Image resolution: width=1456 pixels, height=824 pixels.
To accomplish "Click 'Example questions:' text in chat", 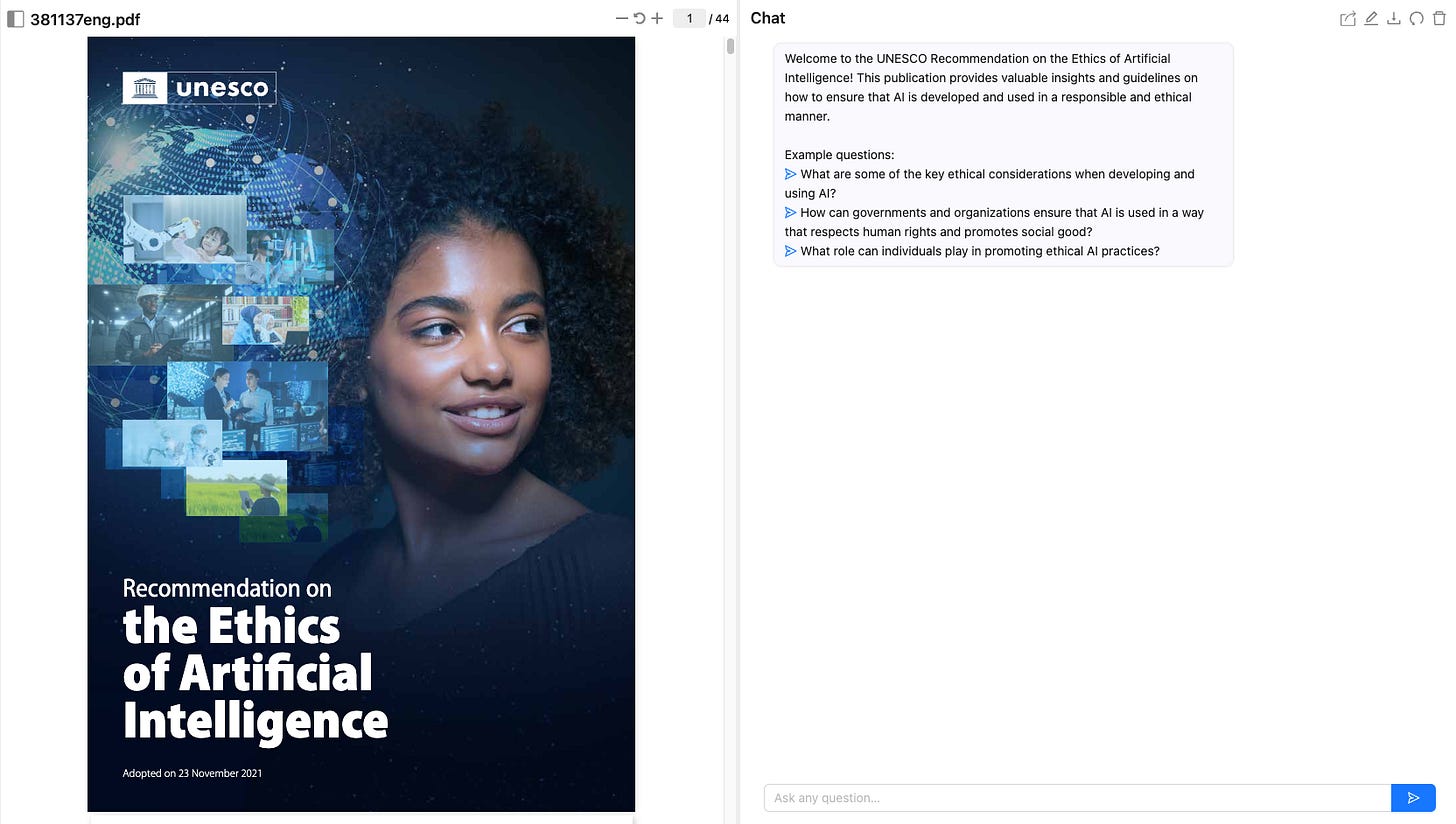I will pos(839,155).
